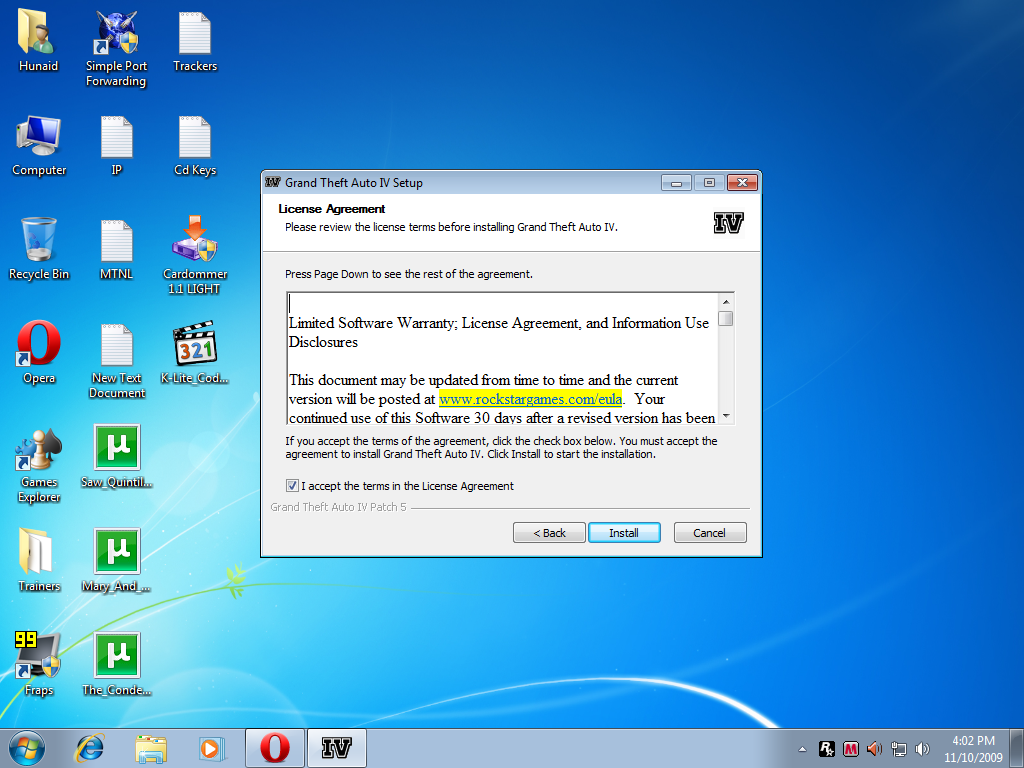Open the network tray icon
The width and height of the screenshot is (1024, 768).
[x=899, y=749]
